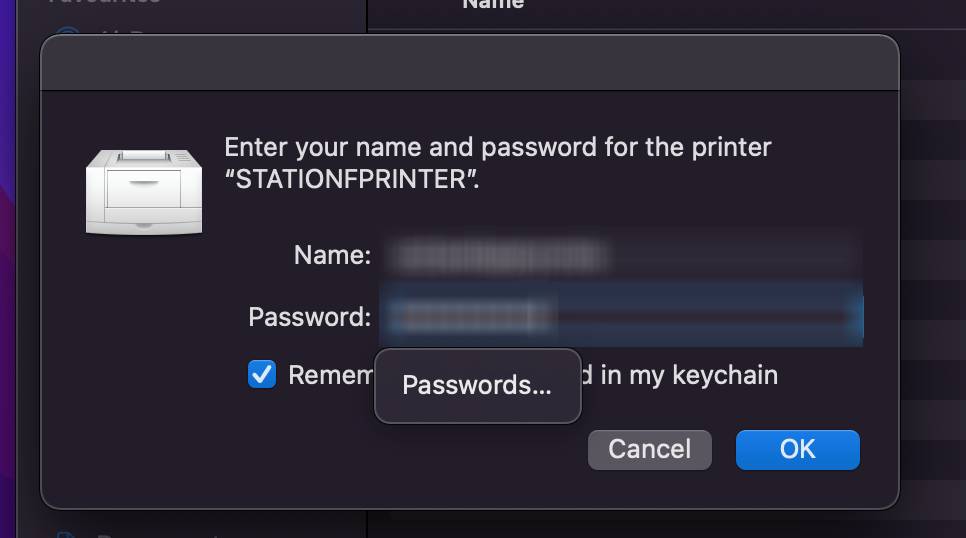Click the blurred username text in Name field

500,256
